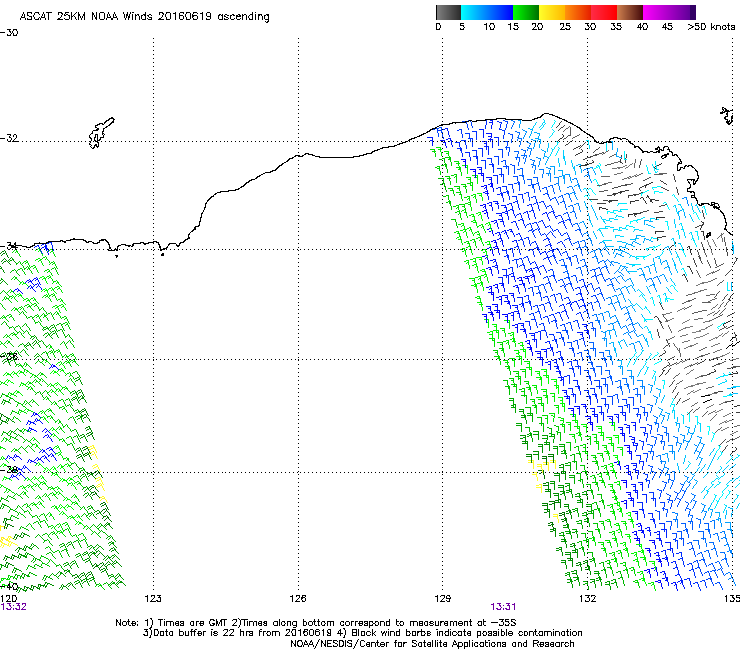Click the 'NOAA/NESDIS/Center for Satellite Applications and Research' credit
This screenshot has height=650, width=740.
432,644
